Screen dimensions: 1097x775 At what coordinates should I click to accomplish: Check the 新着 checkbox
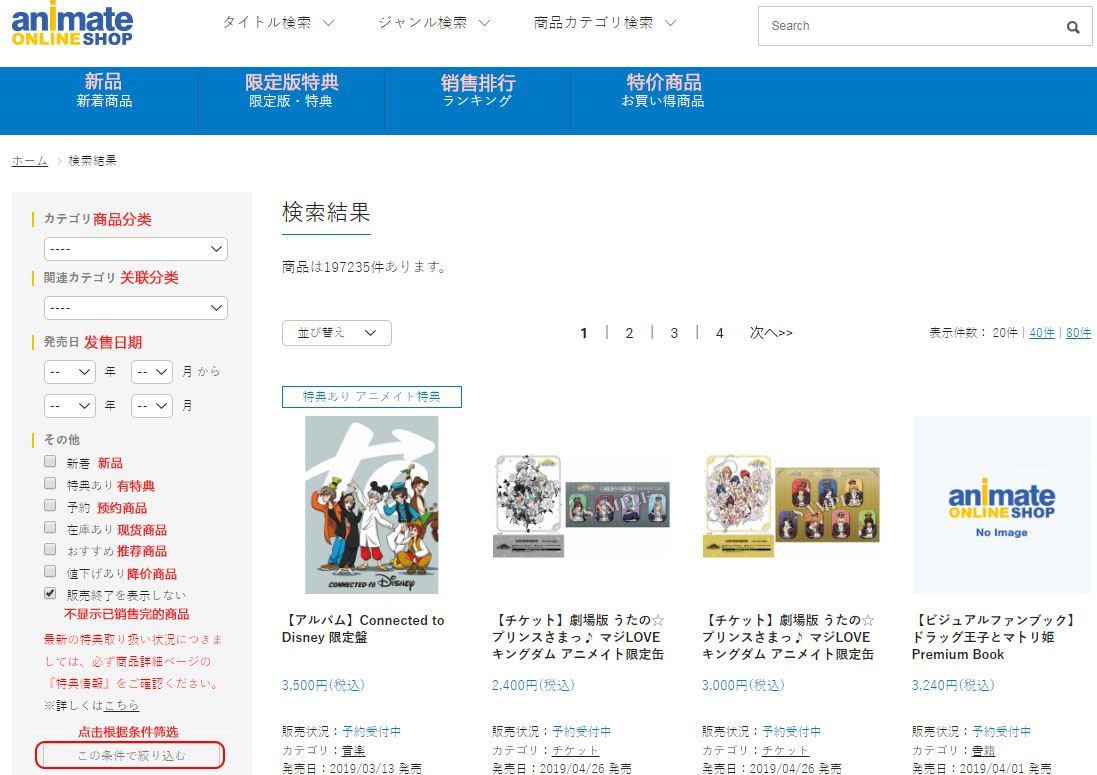(x=50, y=462)
